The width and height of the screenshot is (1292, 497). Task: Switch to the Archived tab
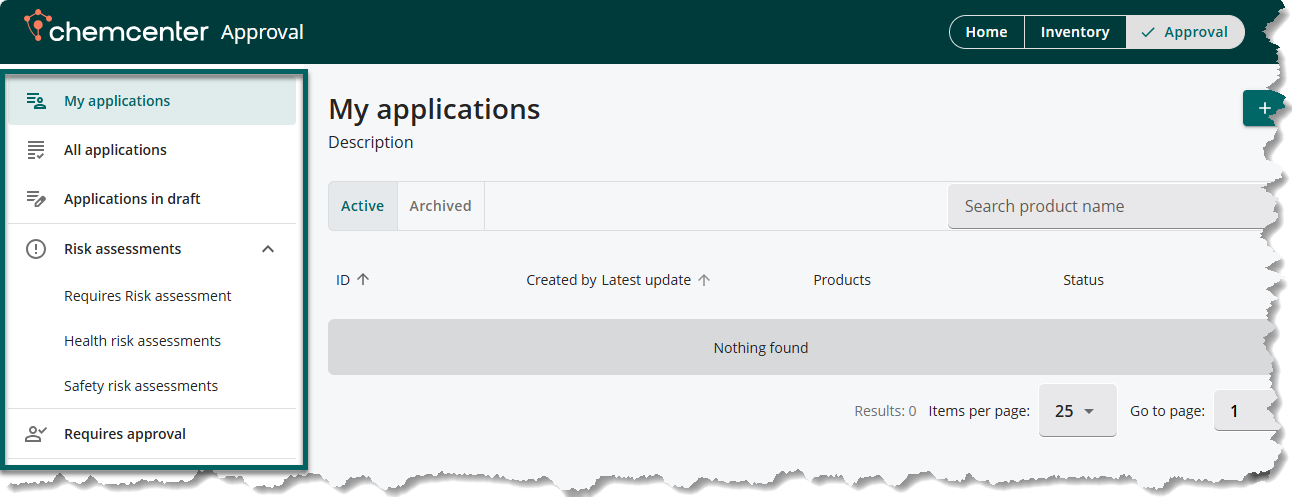pos(440,206)
